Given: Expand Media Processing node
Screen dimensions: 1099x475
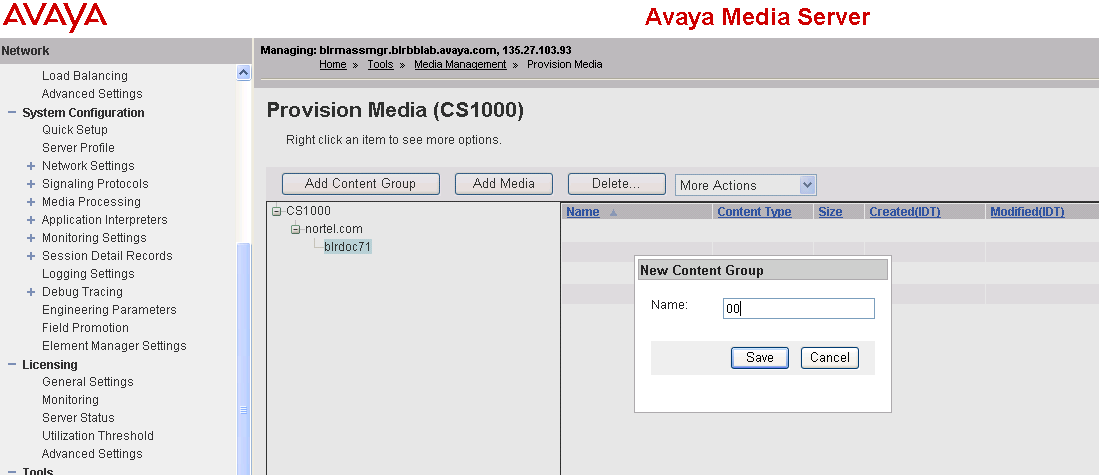Looking at the screenshot, I should [31, 202].
